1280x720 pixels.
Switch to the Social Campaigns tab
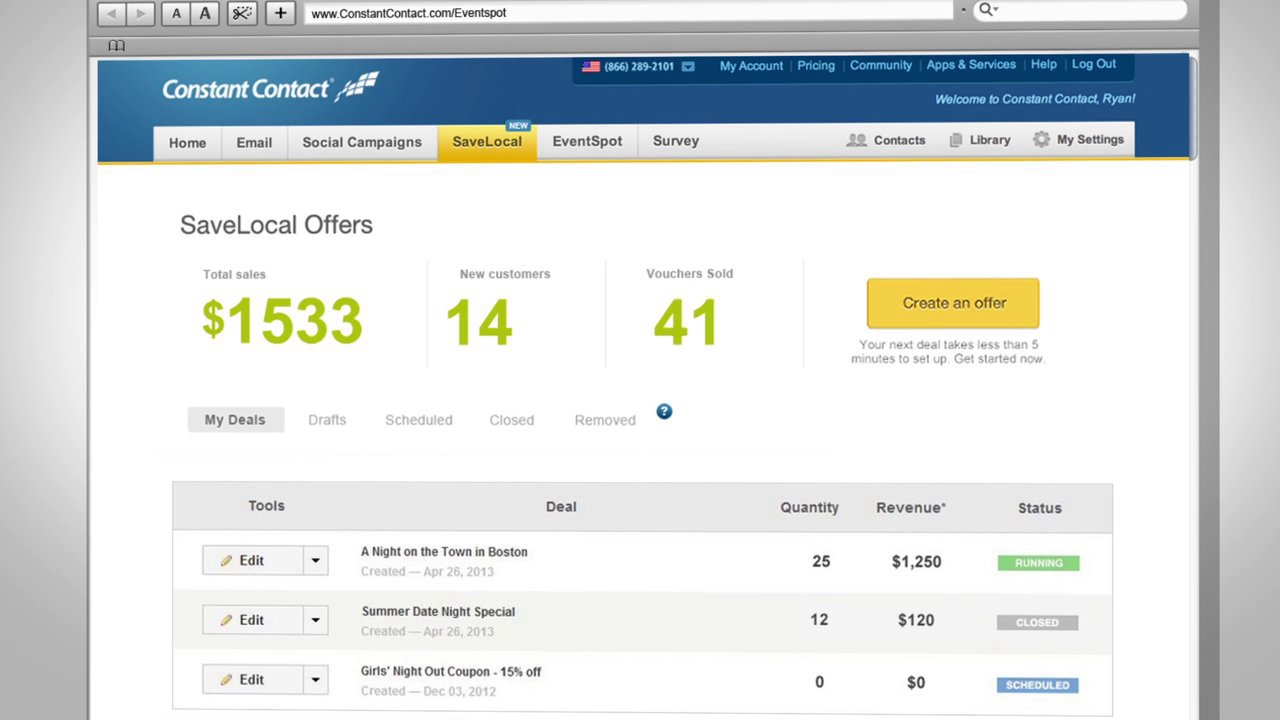click(x=362, y=142)
